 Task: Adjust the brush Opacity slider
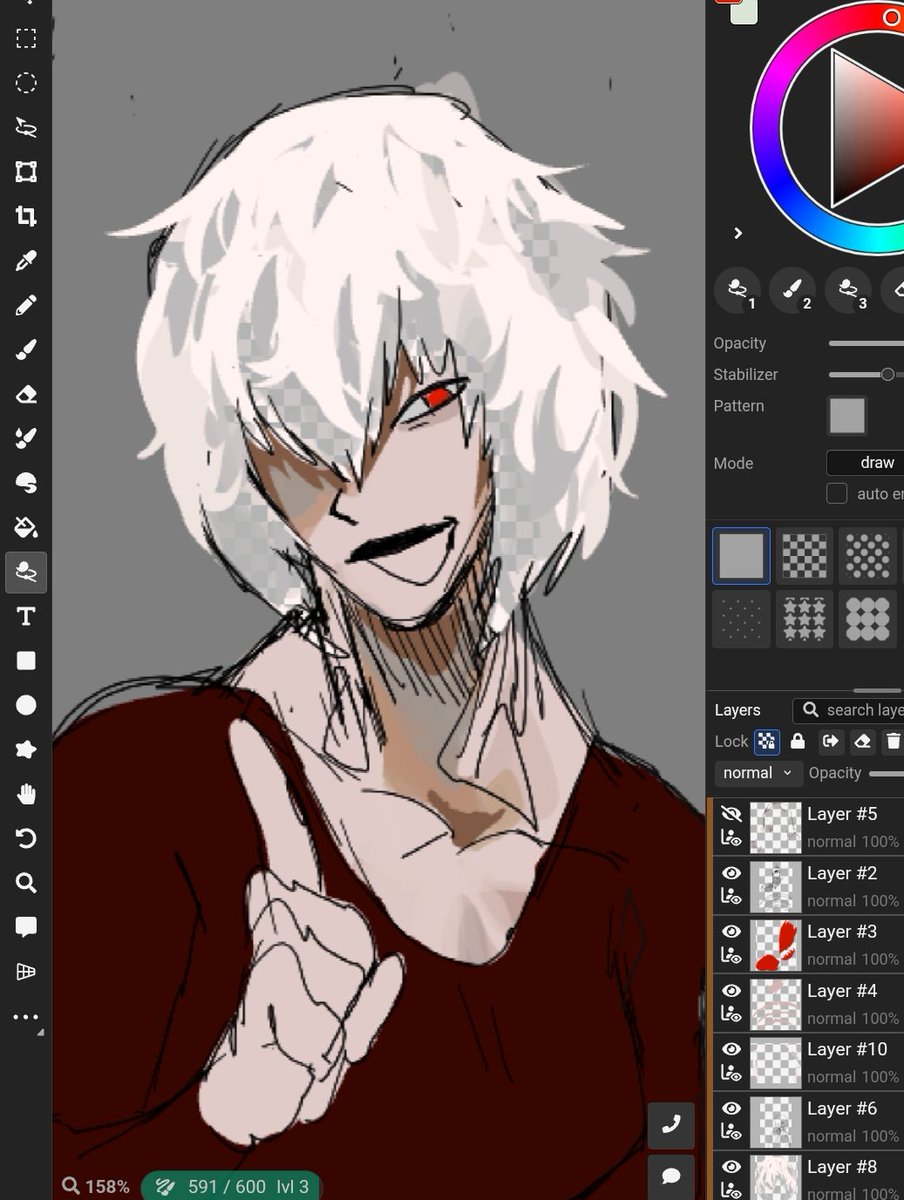(866, 343)
